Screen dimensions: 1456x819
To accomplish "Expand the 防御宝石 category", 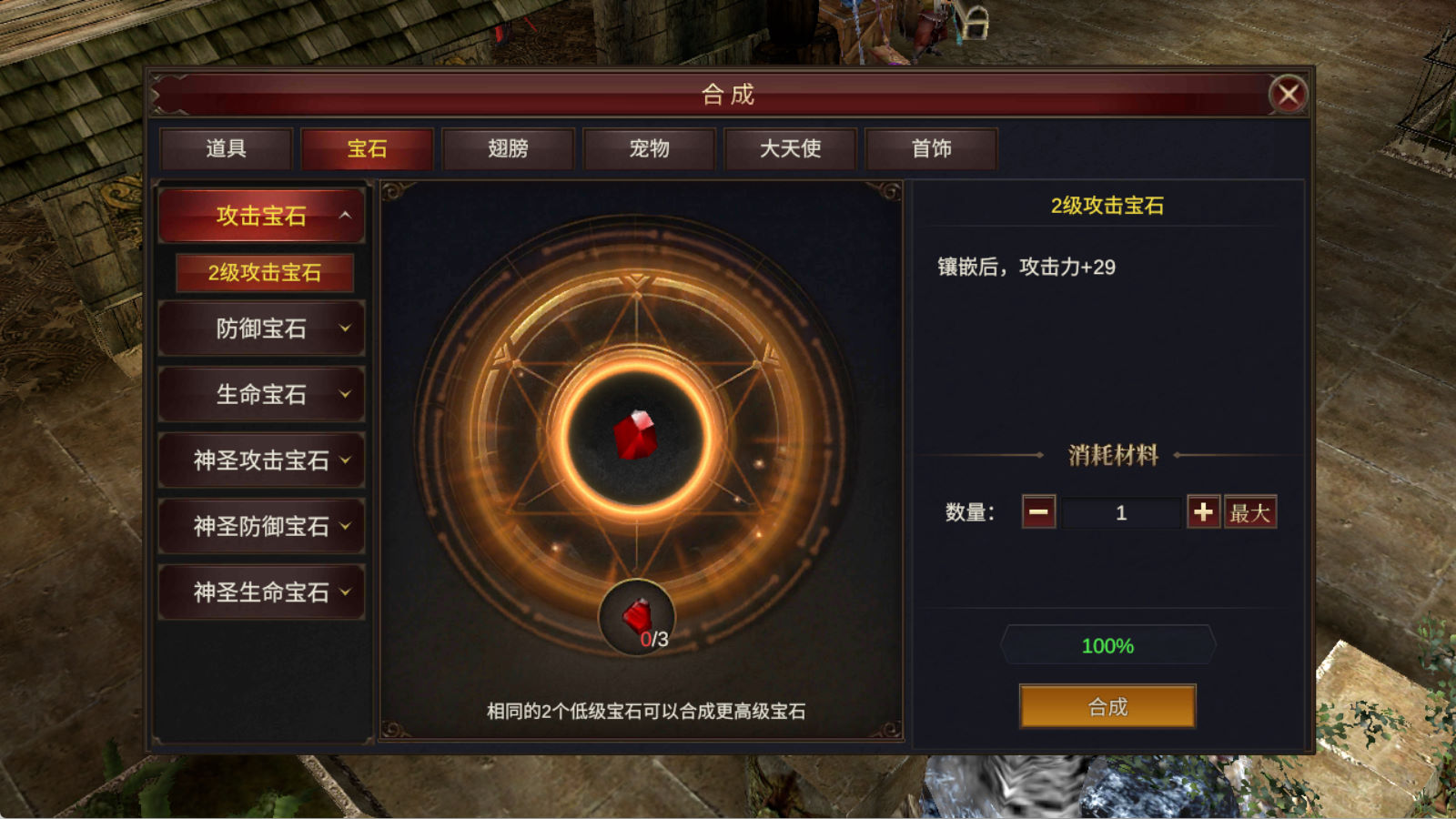I will 262,329.
